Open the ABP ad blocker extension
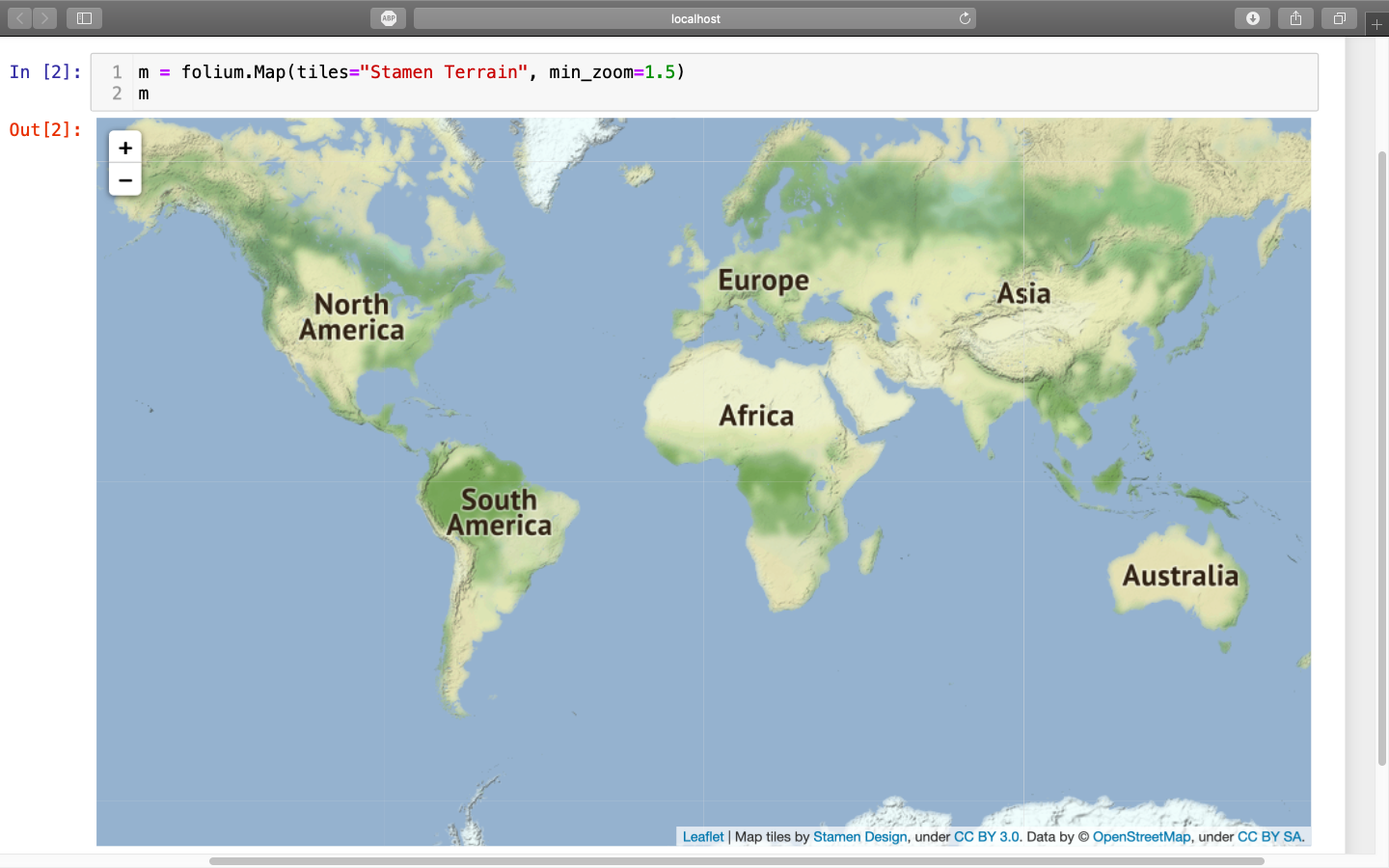The height and width of the screenshot is (868, 1389). tap(388, 18)
